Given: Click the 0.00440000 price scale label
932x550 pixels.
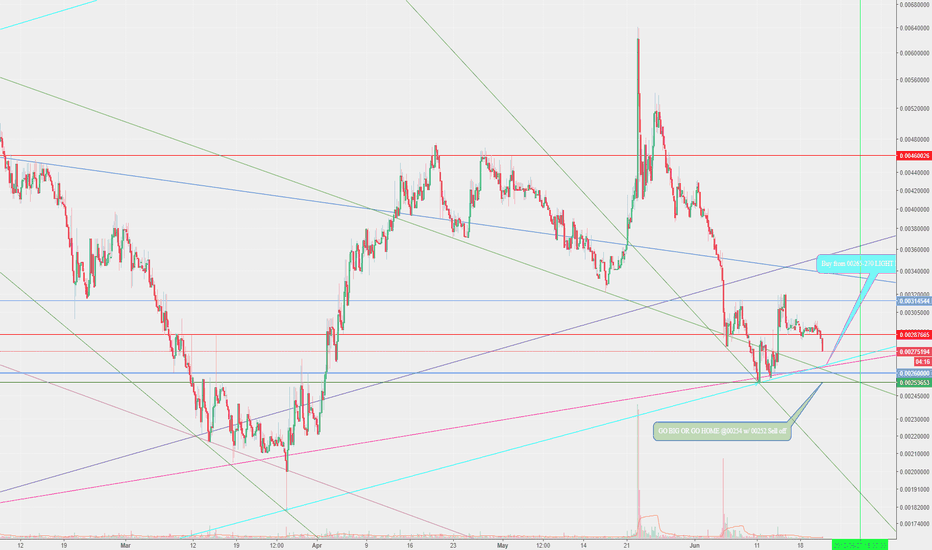Looking at the screenshot, I should (915, 173).
